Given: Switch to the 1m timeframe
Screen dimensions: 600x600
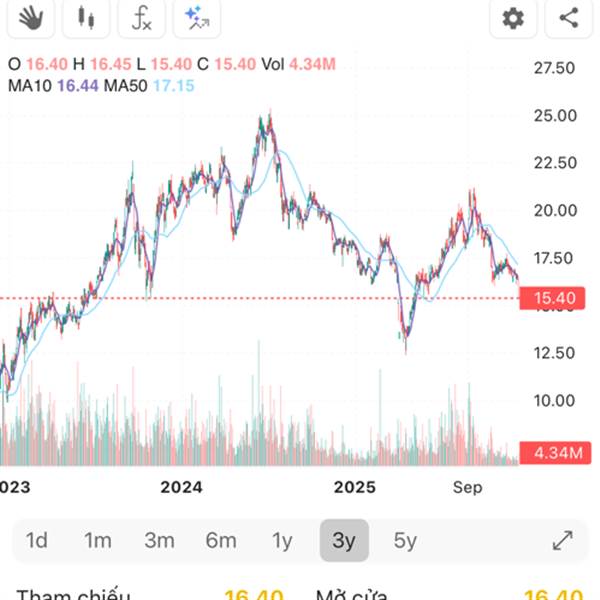Looking at the screenshot, I should point(97,541).
